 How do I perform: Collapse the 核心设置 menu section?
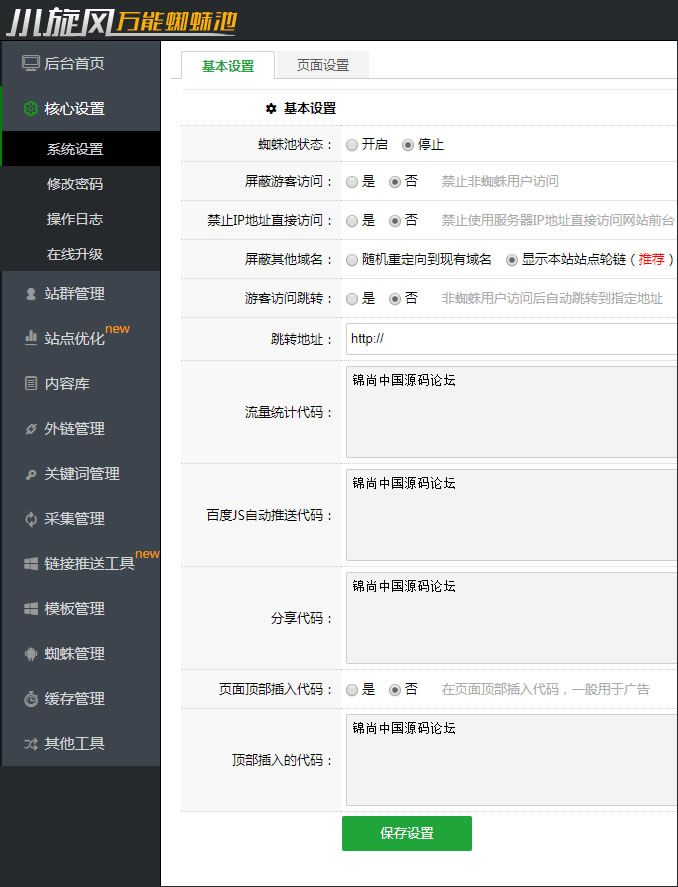point(81,108)
